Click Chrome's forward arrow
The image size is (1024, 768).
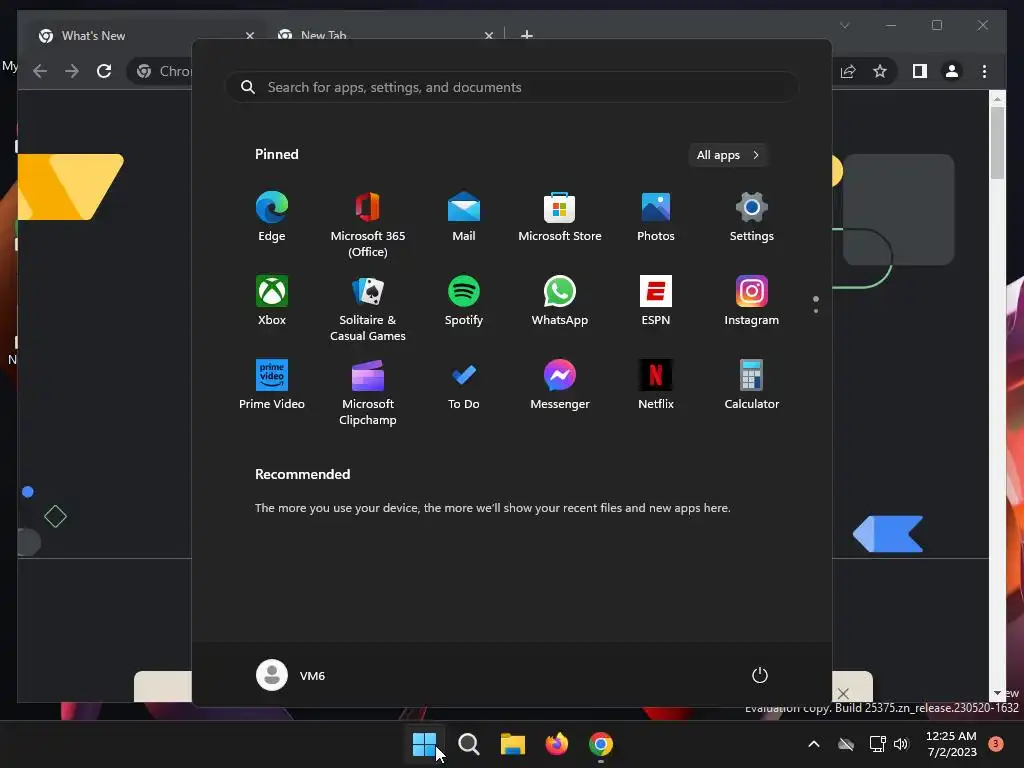[72, 71]
